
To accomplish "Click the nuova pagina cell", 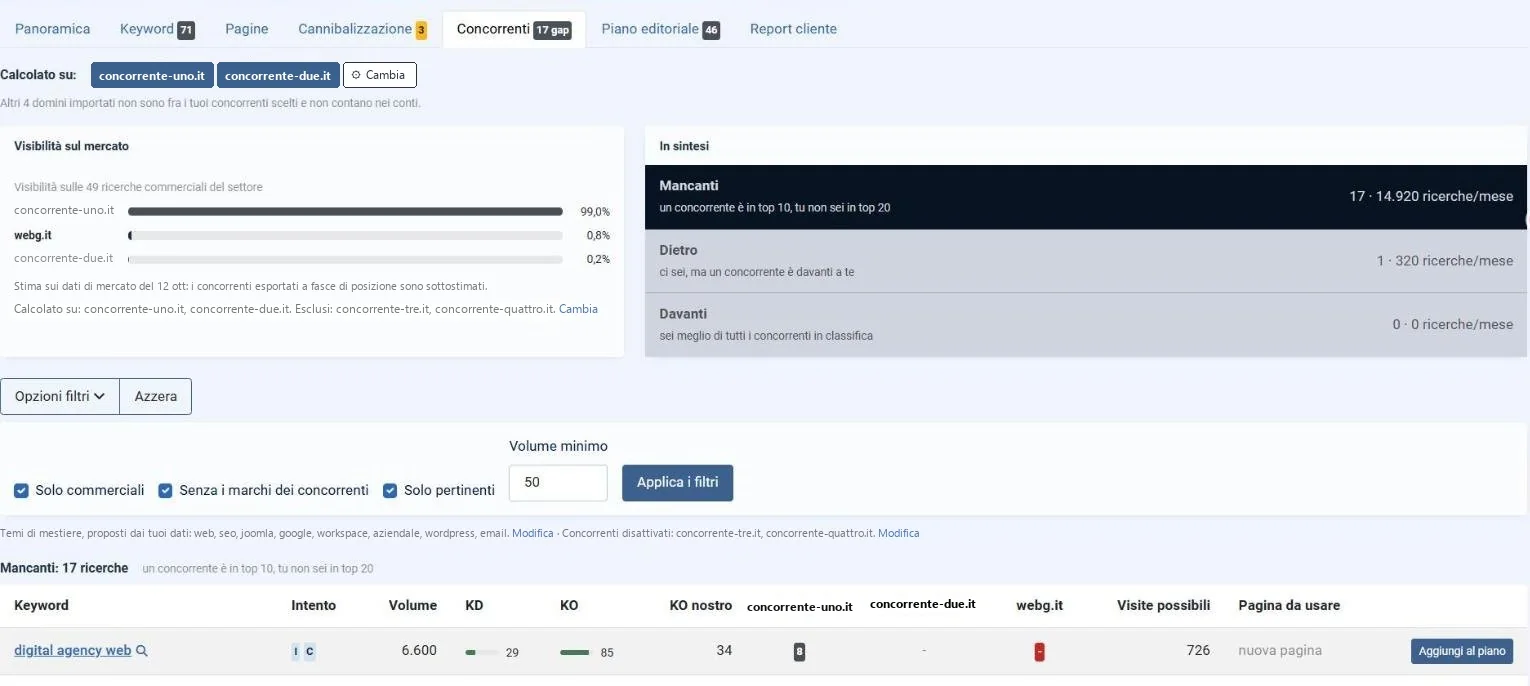I will click(x=1280, y=650).
